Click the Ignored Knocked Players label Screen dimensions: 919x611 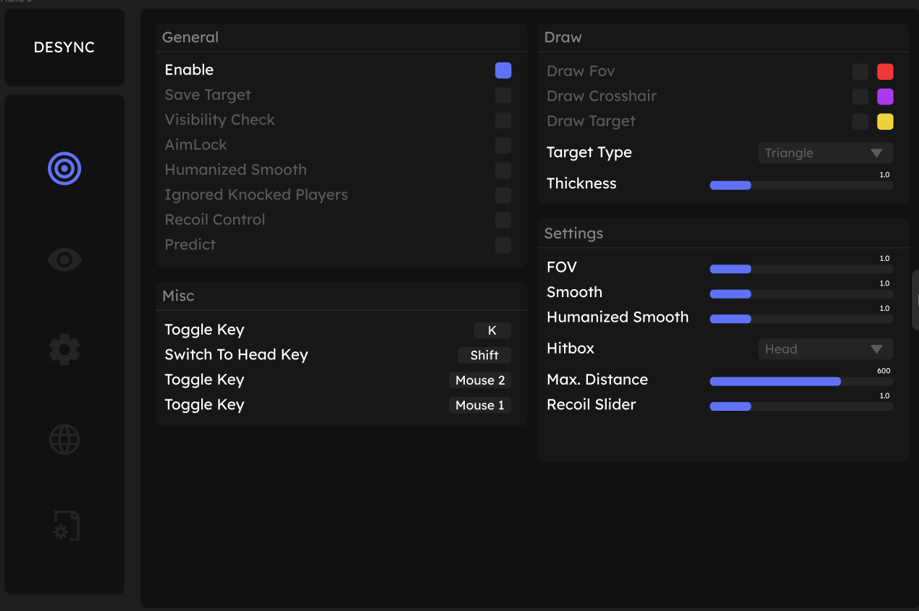coord(256,195)
